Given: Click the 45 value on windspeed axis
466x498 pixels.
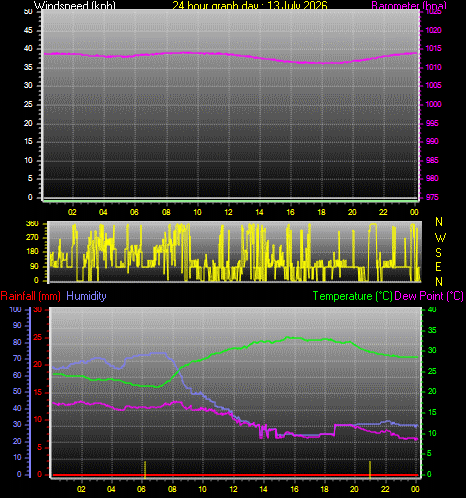Looking at the screenshot, I should (28, 30).
